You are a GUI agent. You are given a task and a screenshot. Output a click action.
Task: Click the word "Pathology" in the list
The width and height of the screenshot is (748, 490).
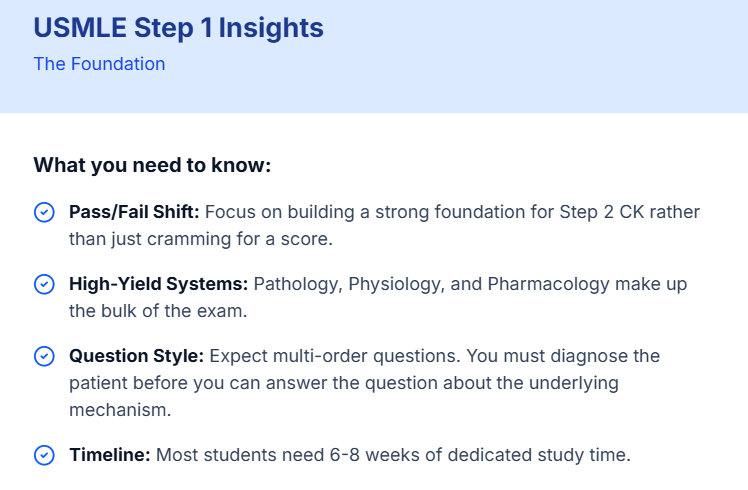point(296,284)
